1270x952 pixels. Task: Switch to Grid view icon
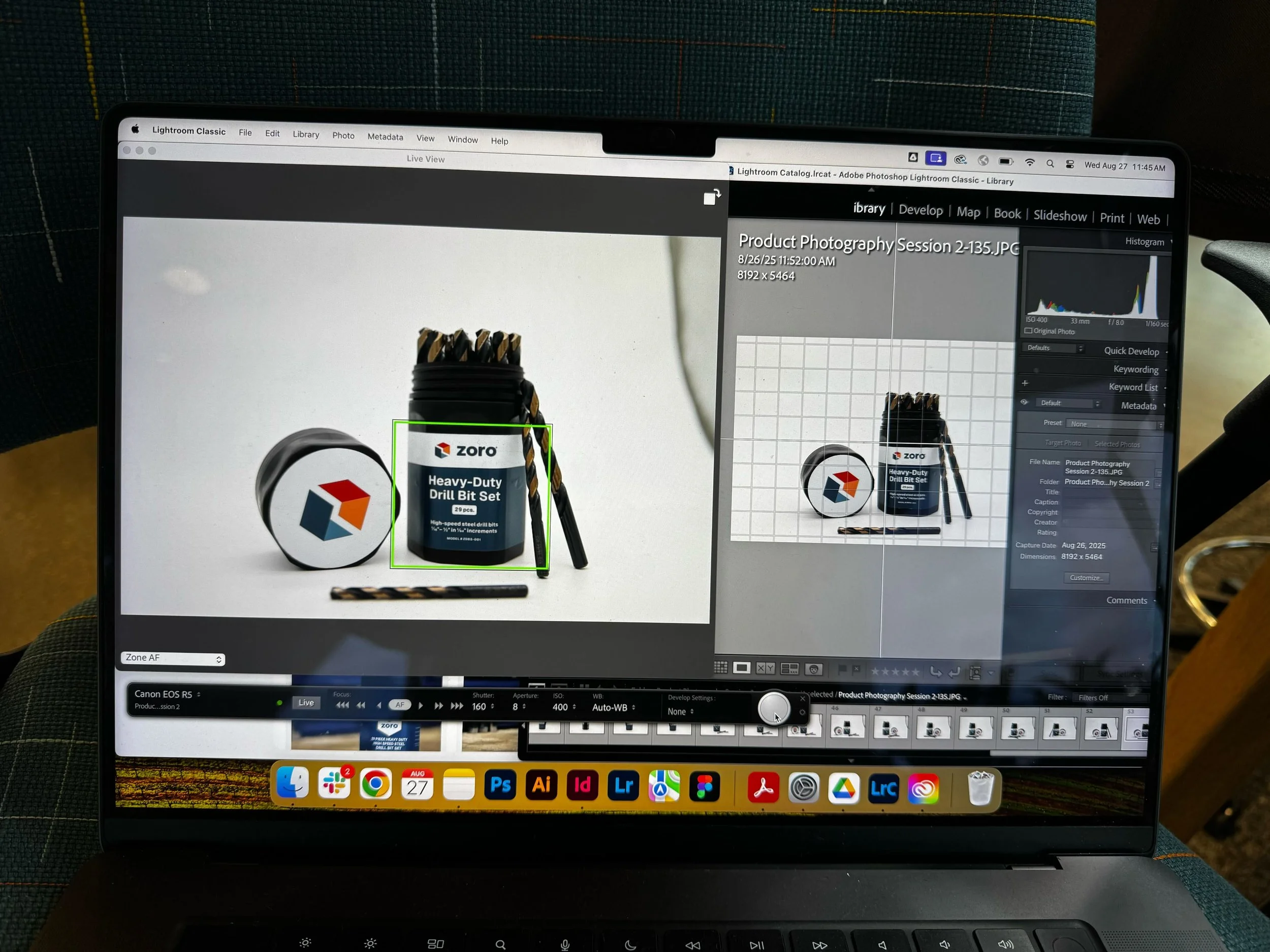pos(720,667)
